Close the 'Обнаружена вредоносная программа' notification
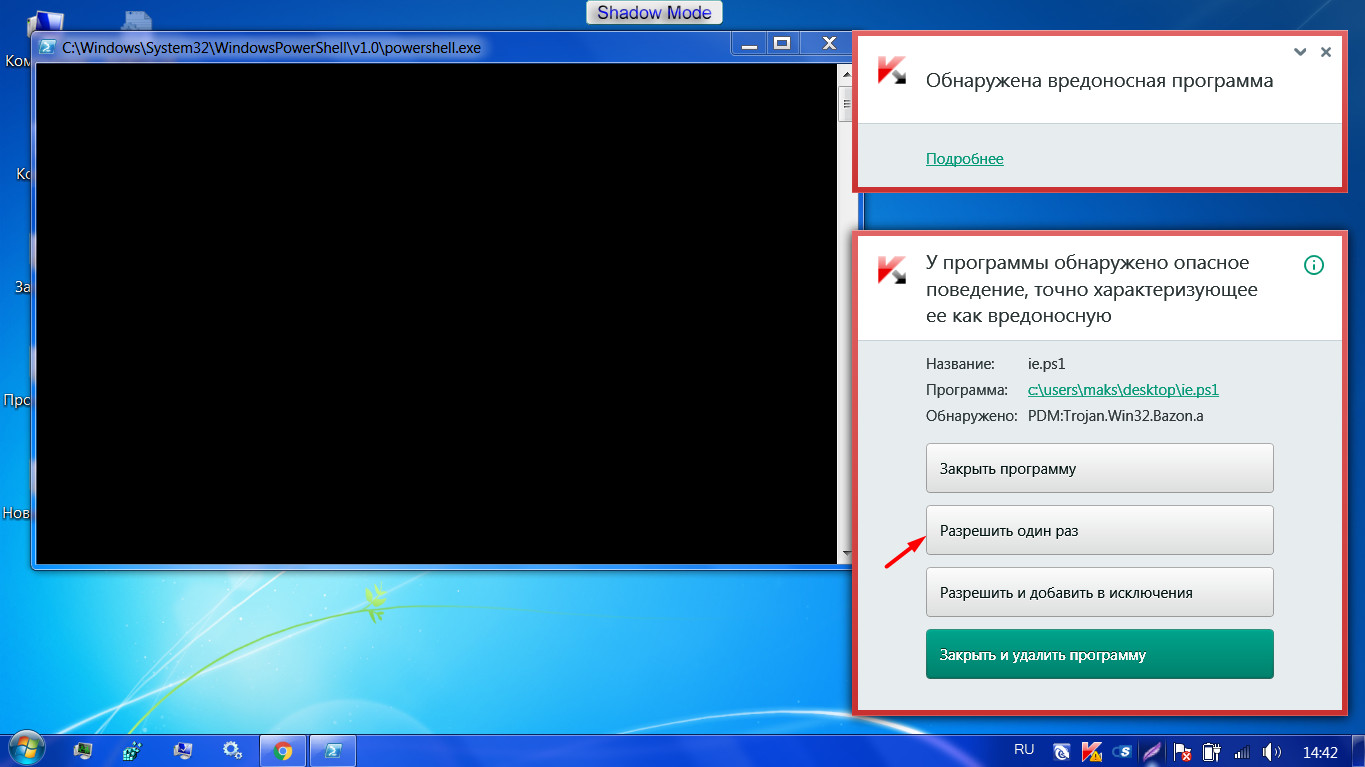This screenshot has height=767, width=1365. (x=1326, y=52)
